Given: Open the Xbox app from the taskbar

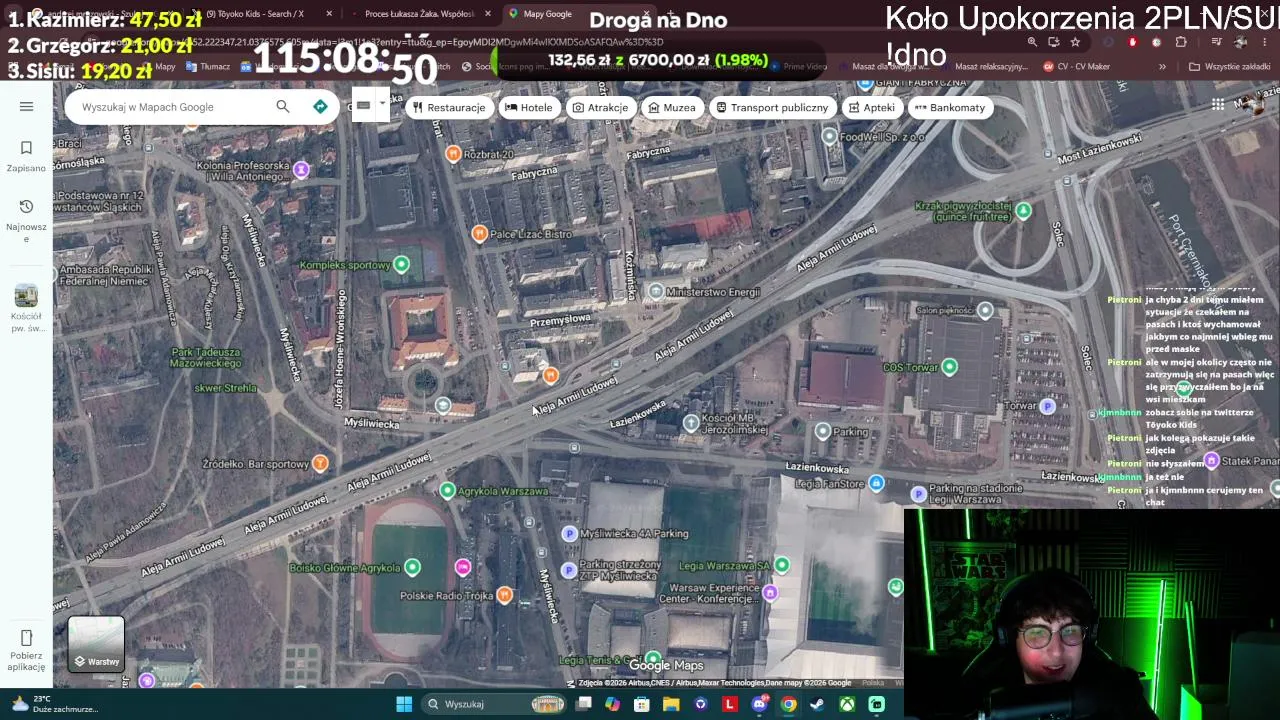Looking at the screenshot, I should pos(847,704).
